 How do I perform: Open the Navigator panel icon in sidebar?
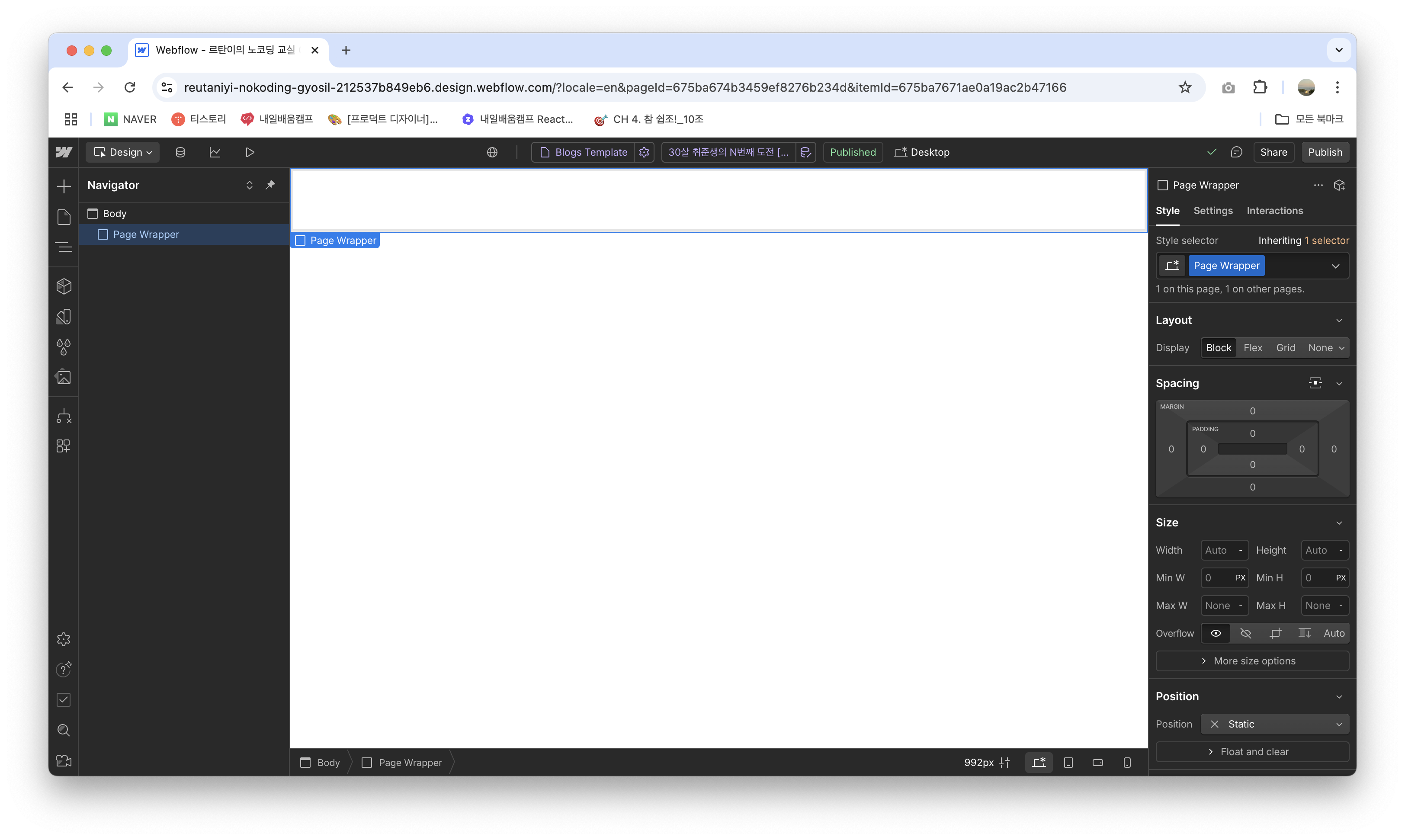(64, 247)
